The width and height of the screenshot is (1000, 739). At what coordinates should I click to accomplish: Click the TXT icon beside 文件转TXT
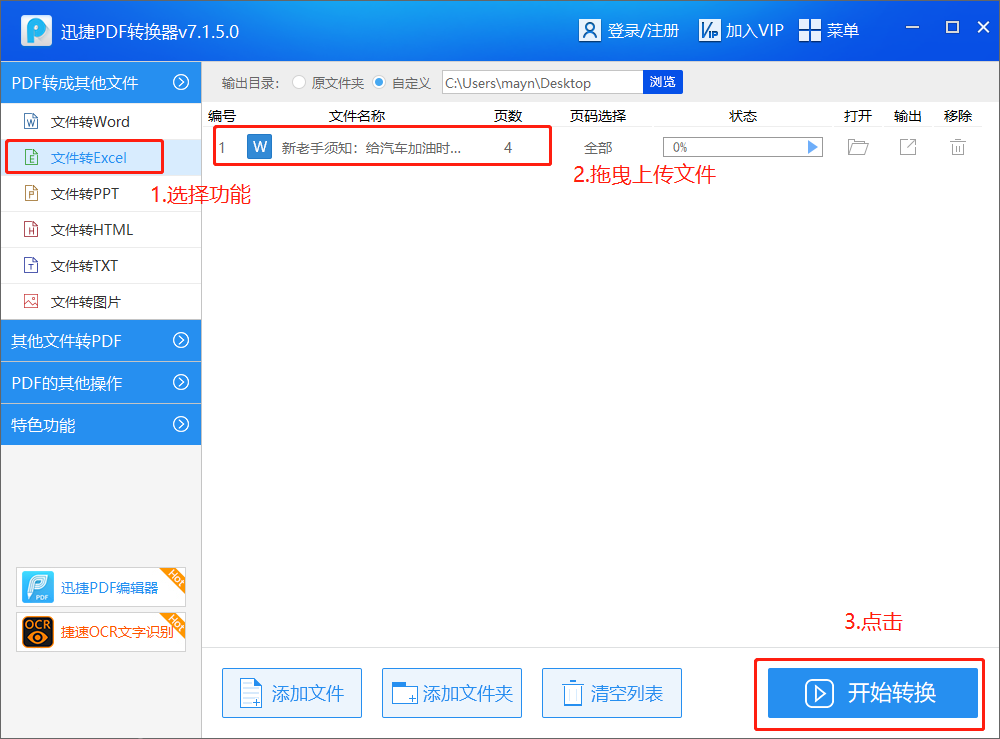pos(31,265)
